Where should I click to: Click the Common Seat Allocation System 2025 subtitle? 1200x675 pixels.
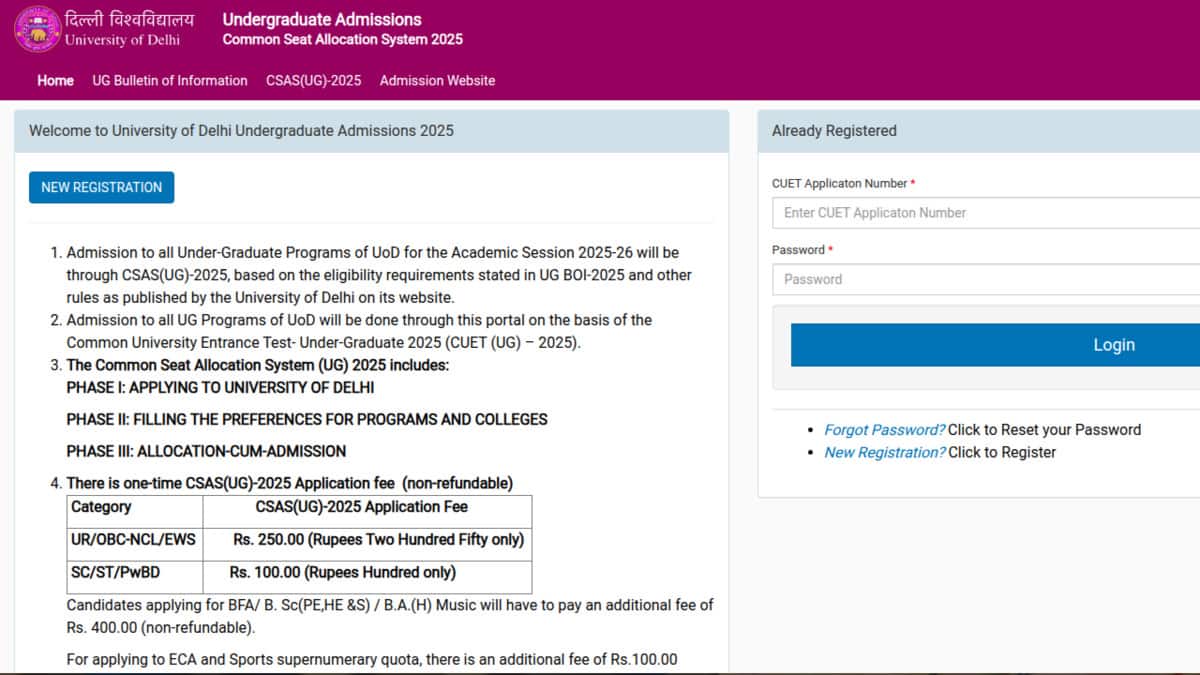(x=342, y=40)
